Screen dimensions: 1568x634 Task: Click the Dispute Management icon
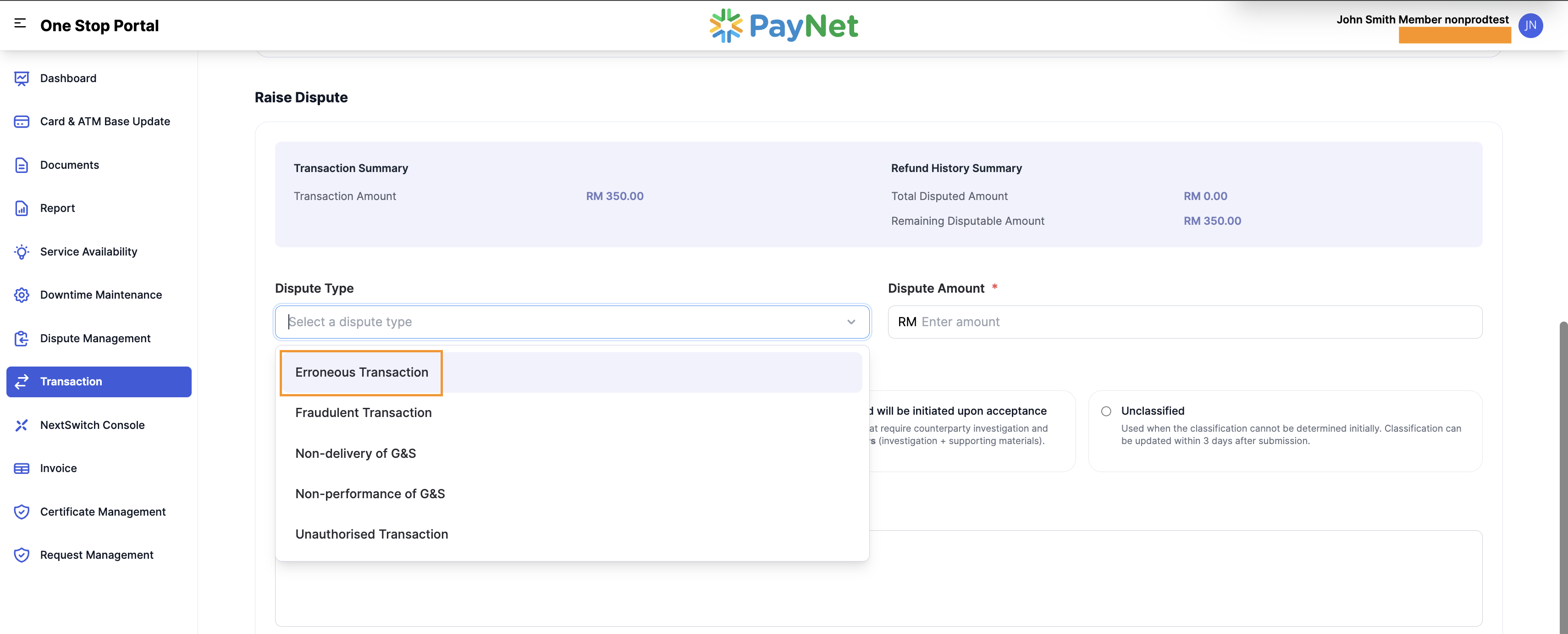pos(21,339)
